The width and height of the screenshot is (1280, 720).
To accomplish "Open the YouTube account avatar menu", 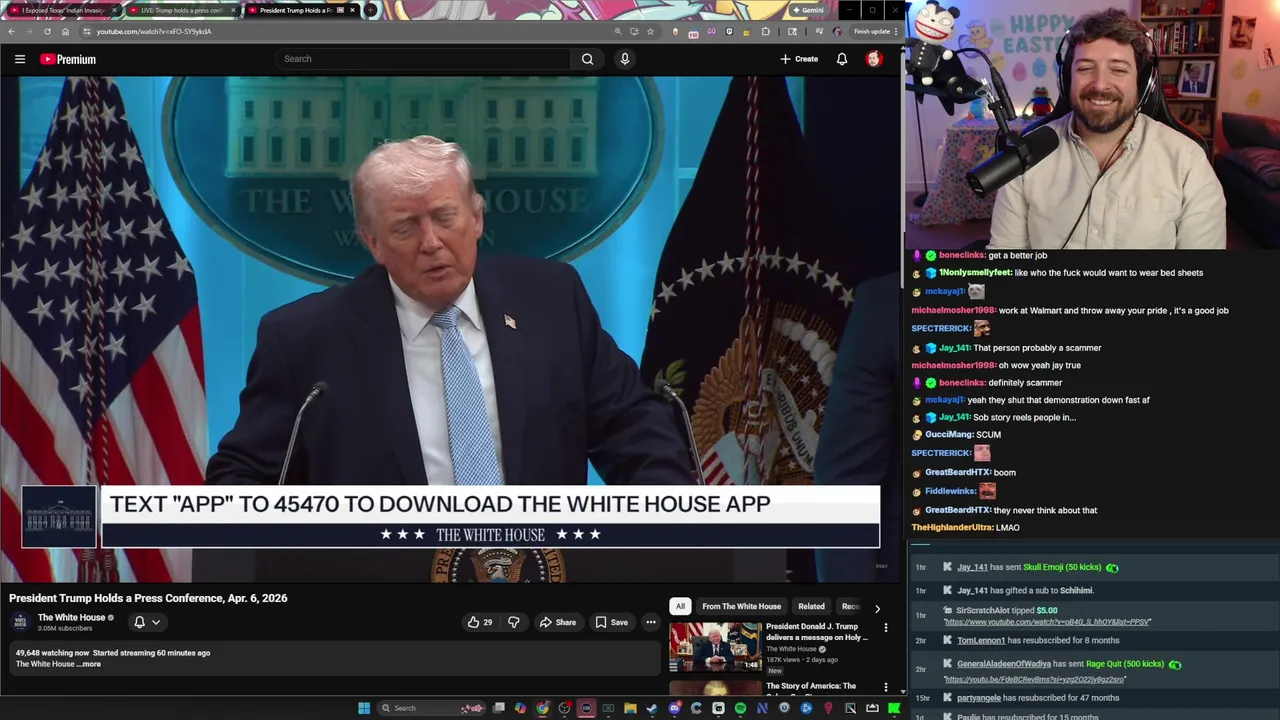I will (x=874, y=59).
